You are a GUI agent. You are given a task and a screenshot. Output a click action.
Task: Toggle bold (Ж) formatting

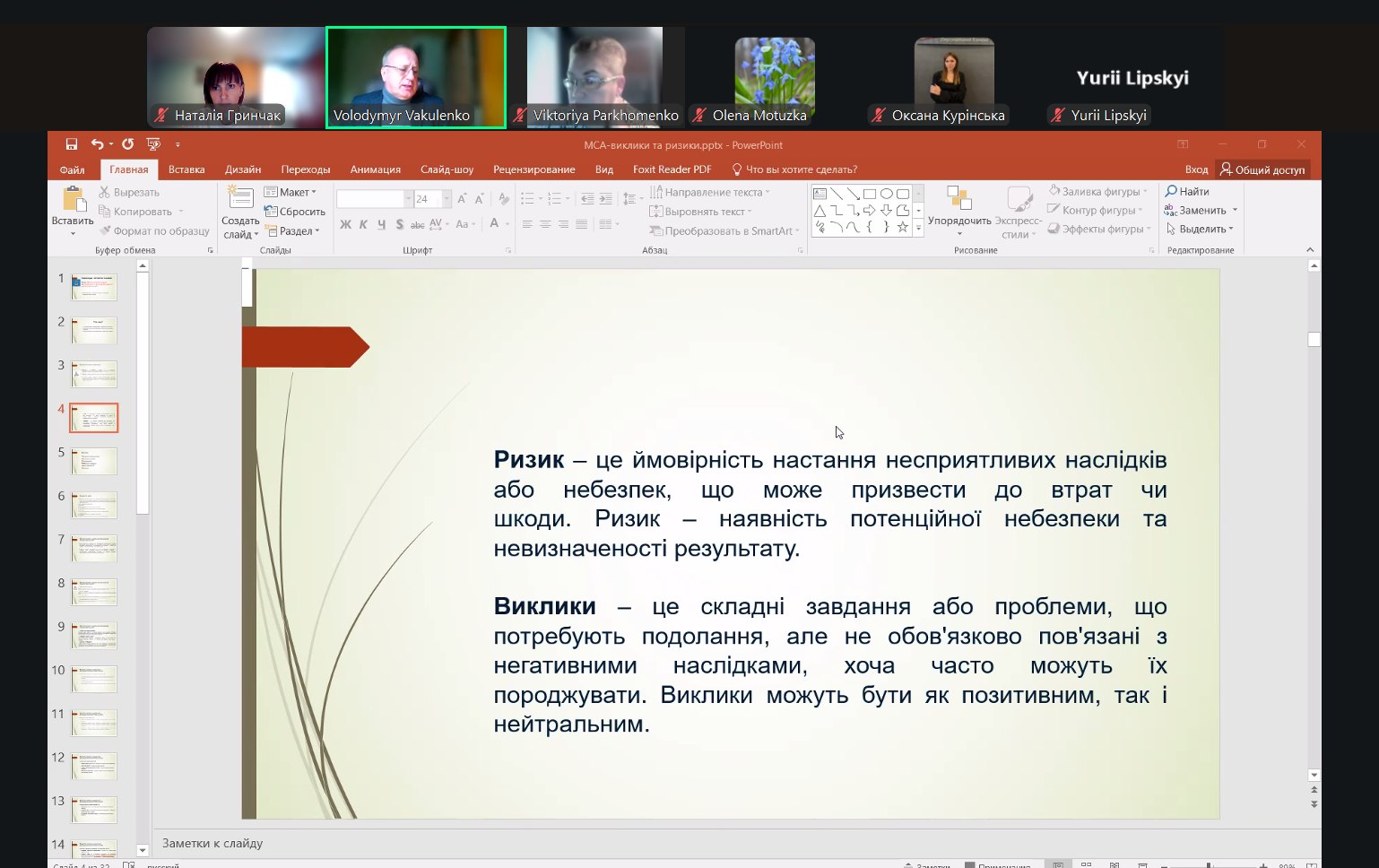click(x=345, y=224)
